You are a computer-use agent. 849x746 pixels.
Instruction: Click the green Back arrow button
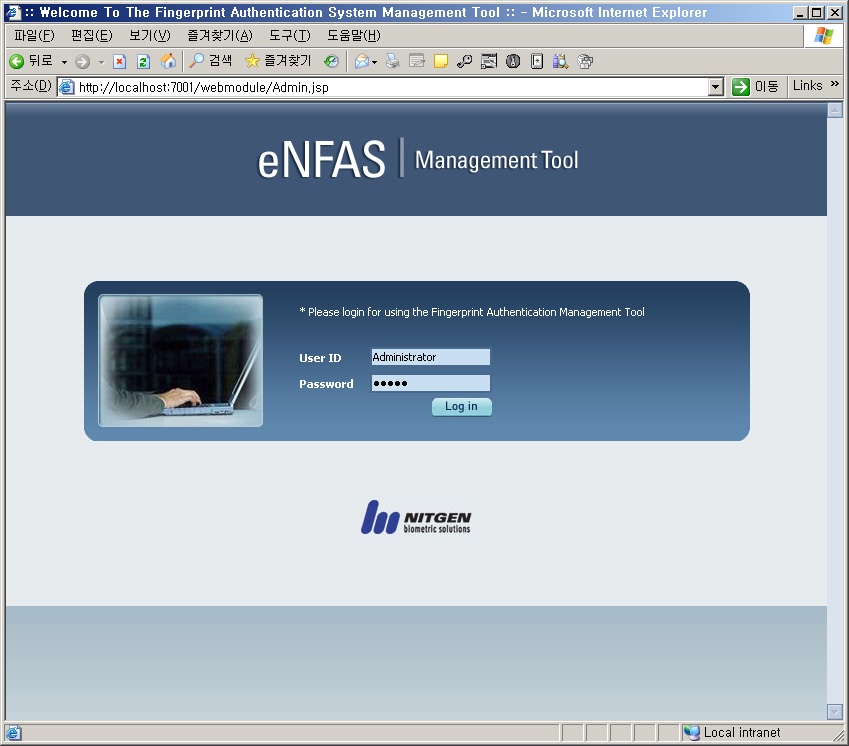(x=17, y=61)
